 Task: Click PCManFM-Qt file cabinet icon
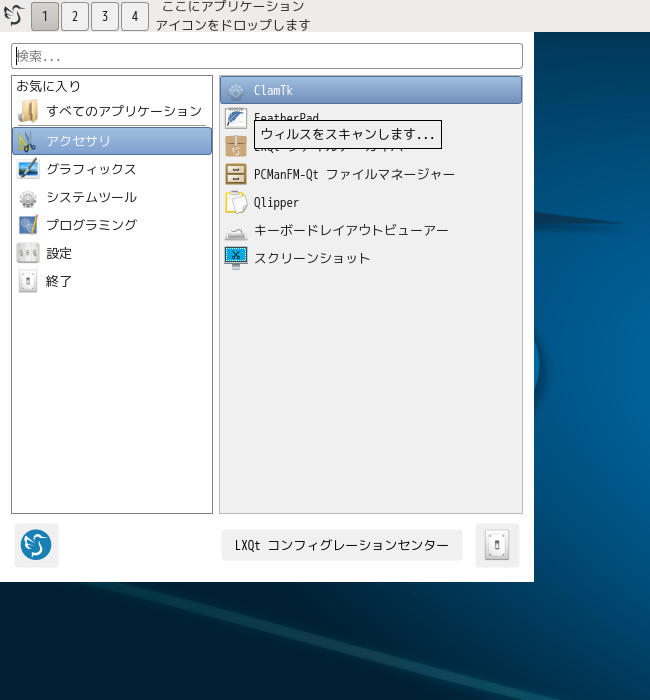[x=236, y=174]
